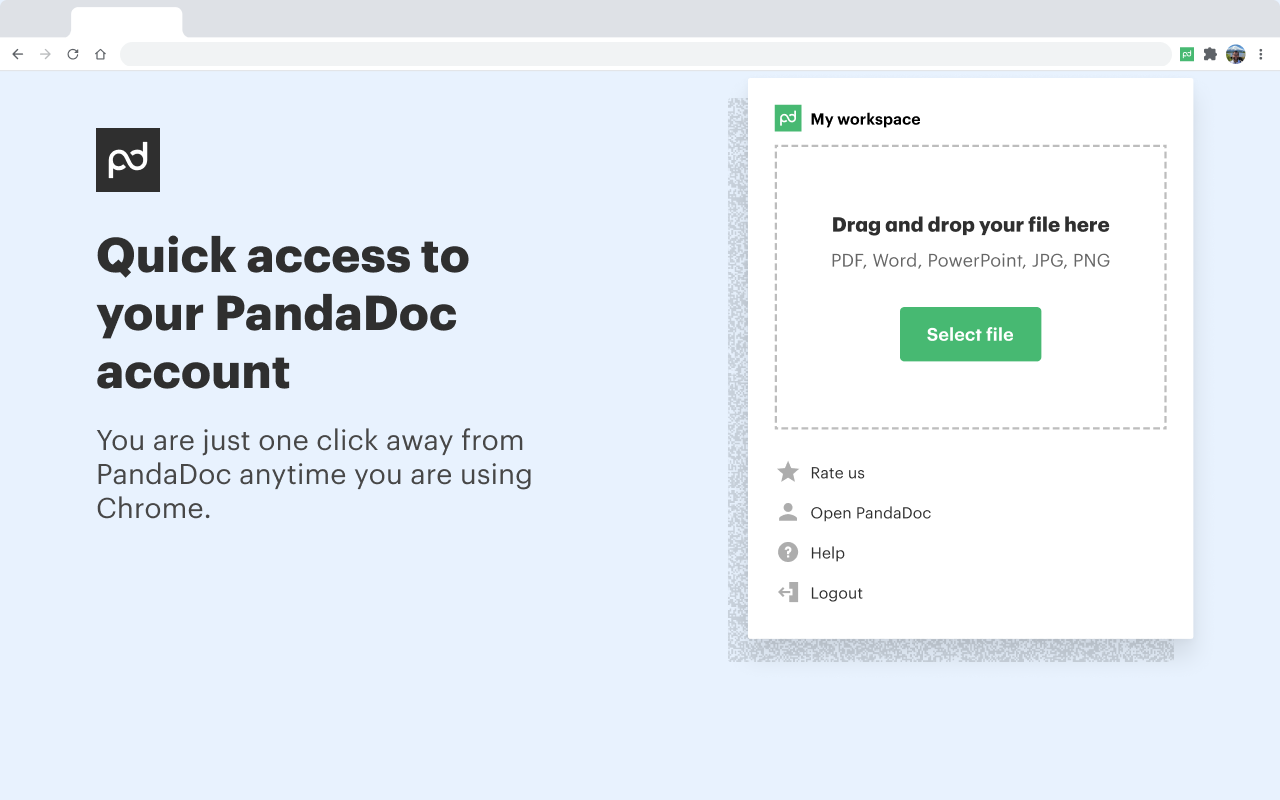
Task: Click the Open PandaDoc person icon
Action: click(789, 512)
